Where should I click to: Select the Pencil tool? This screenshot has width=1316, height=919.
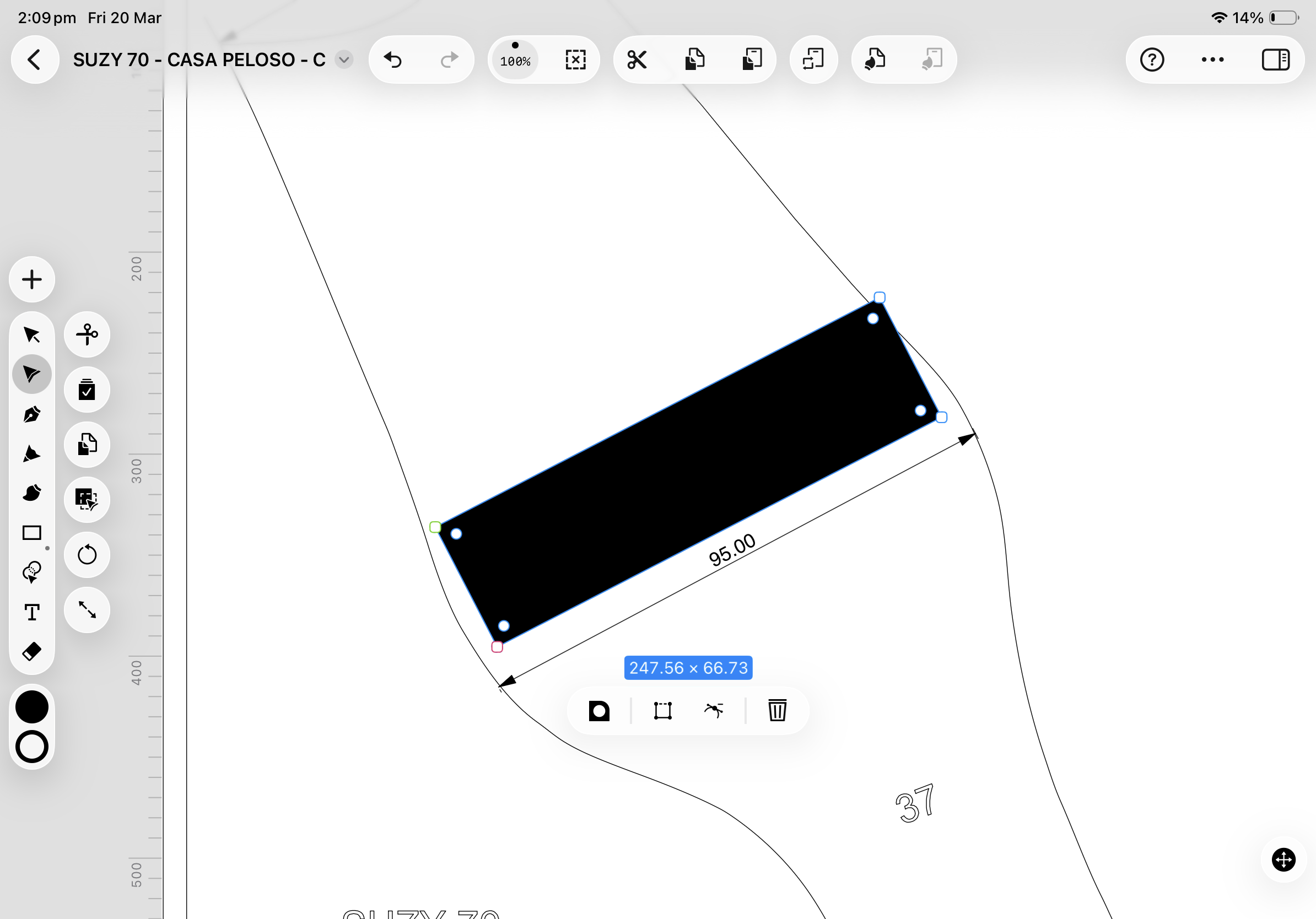click(31, 454)
